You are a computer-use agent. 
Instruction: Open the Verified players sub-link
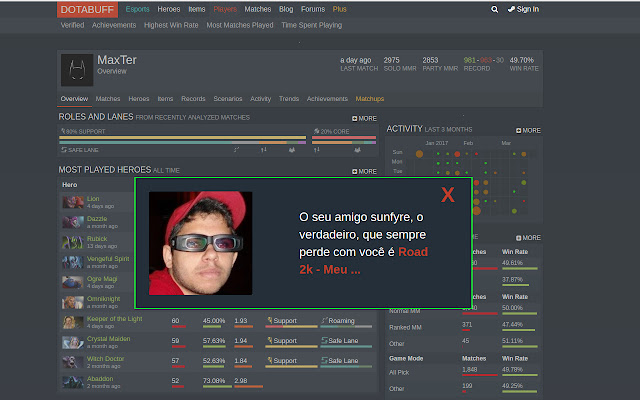click(72, 25)
